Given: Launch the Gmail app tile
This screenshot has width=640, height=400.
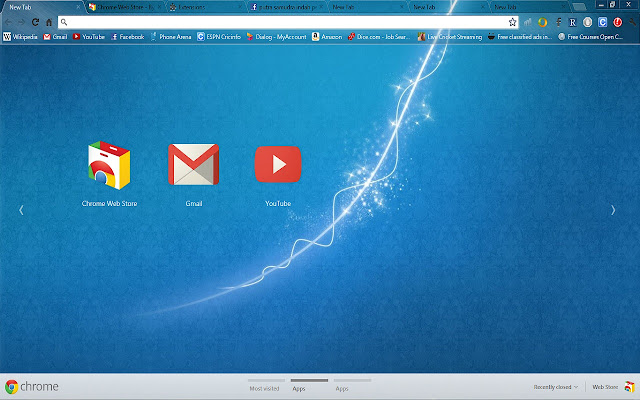Looking at the screenshot, I should [x=194, y=164].
